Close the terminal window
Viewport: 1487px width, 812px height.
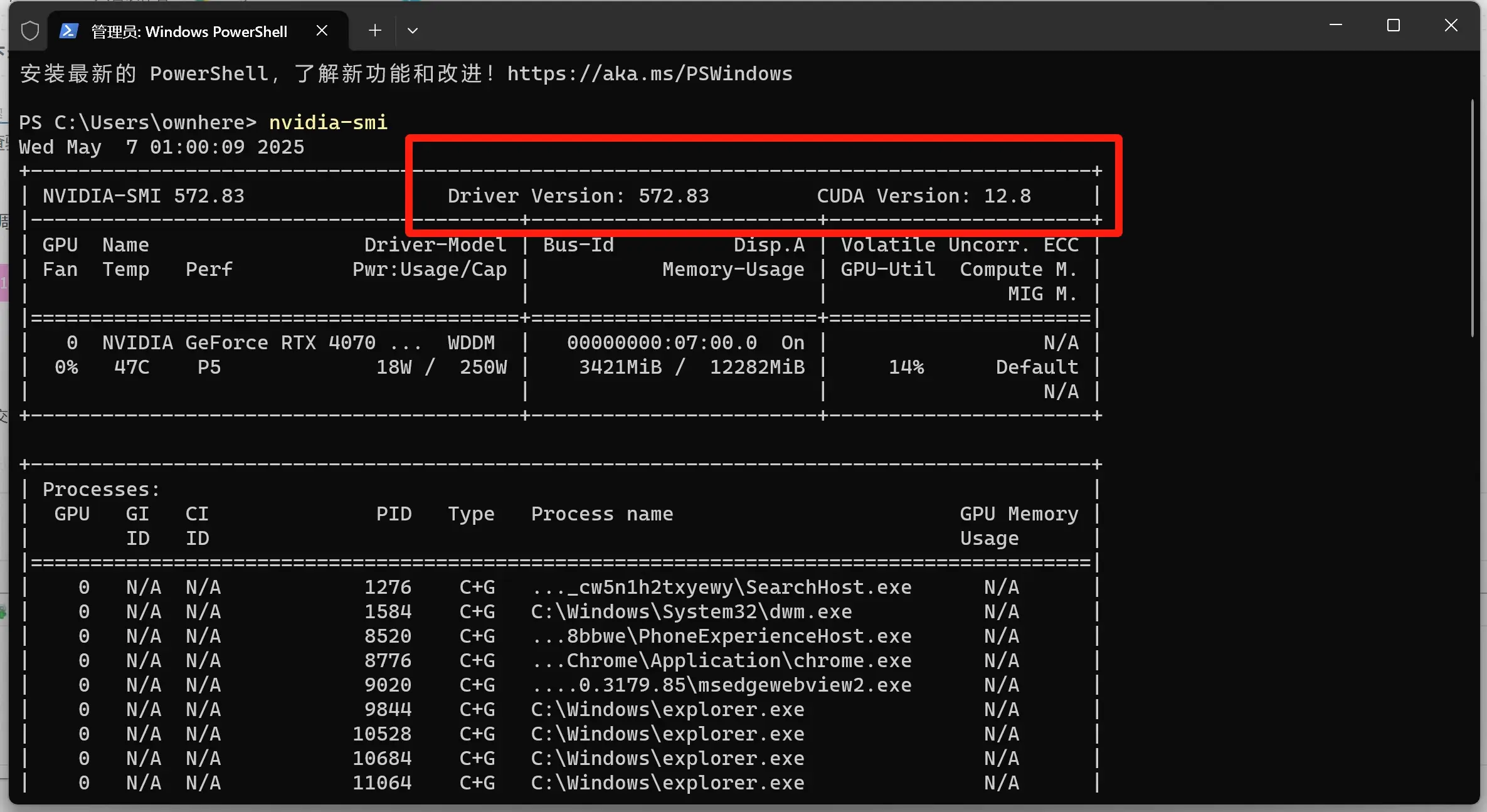coord(1451,25)
